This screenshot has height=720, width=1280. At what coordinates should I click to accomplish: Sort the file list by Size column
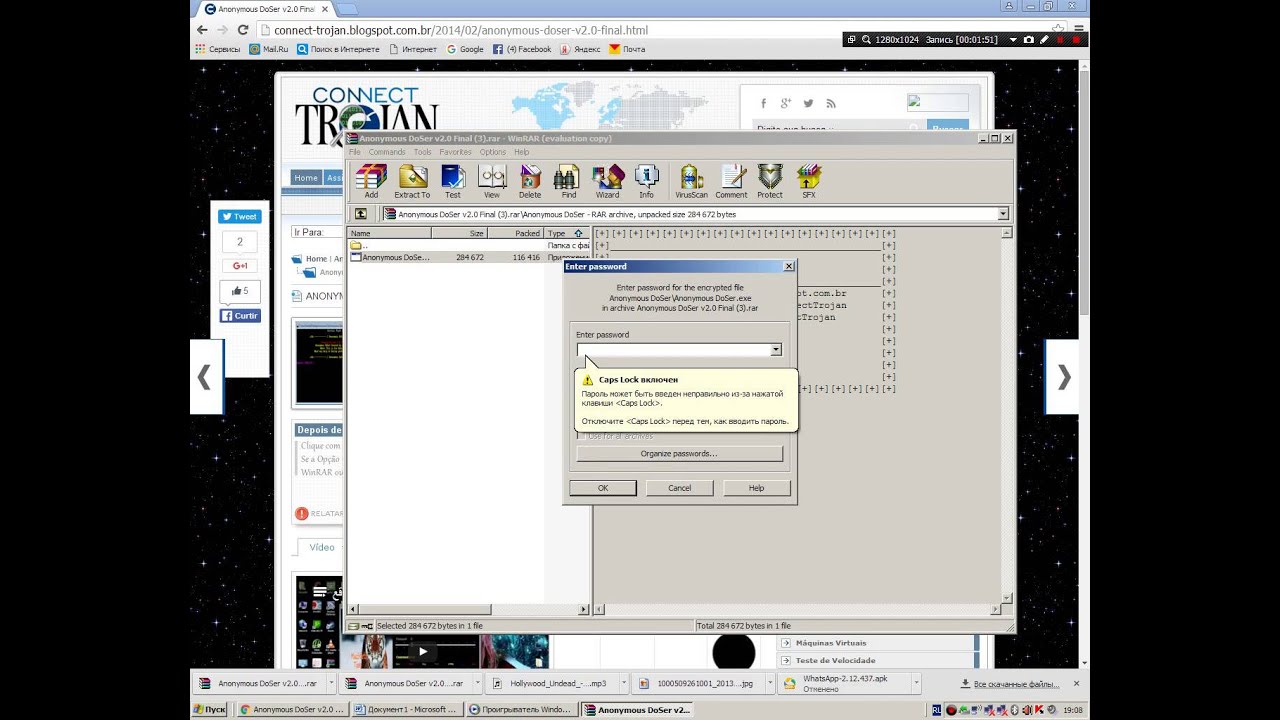coord(459,233)
